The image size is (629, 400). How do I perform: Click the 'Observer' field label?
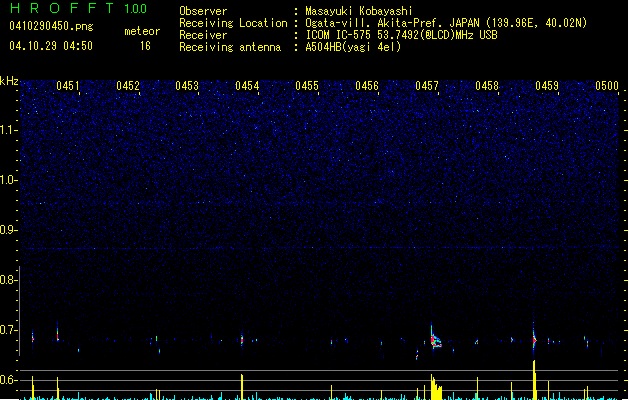(x=203, y=11)
